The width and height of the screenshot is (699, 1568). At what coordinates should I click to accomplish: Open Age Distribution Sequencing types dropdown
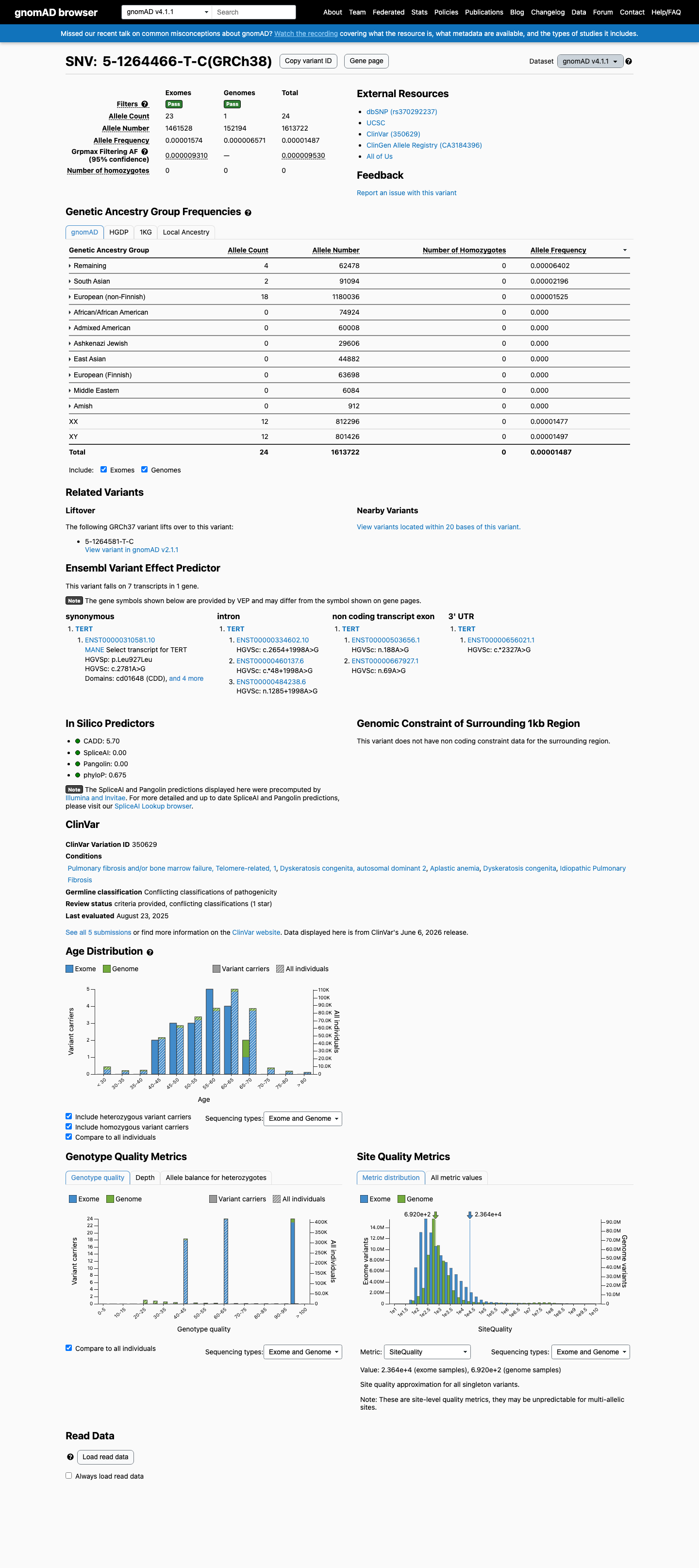tap(303, 1119)
